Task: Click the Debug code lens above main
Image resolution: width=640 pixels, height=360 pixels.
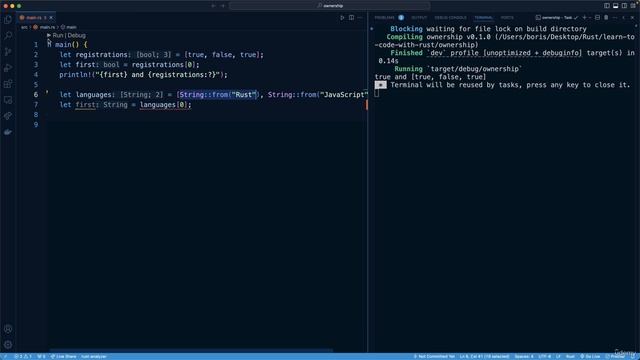Action: pyautogui.click(x=77, y=36)
